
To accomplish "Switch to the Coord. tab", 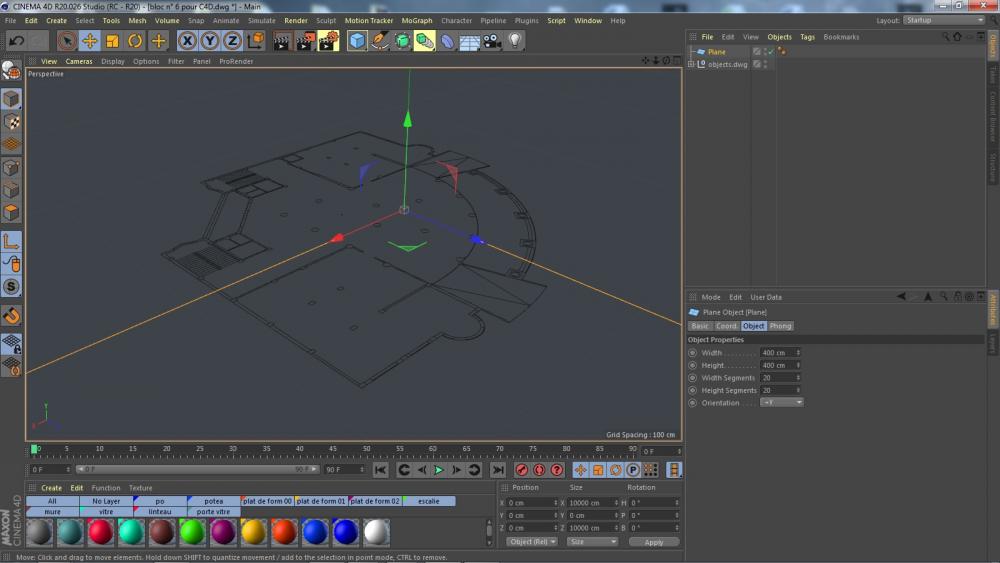I will click(727, 326).
